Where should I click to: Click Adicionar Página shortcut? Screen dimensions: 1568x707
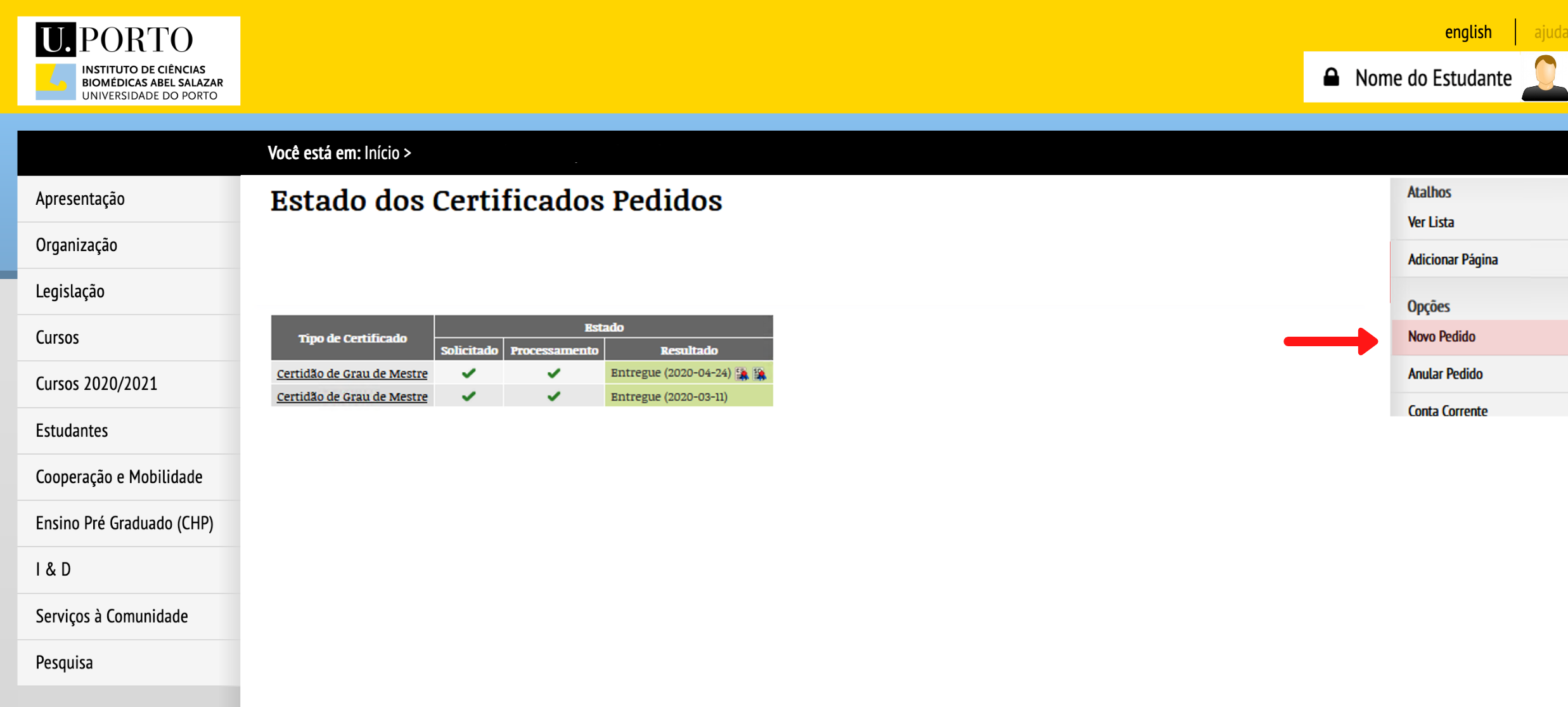(x=1453, y=259)
